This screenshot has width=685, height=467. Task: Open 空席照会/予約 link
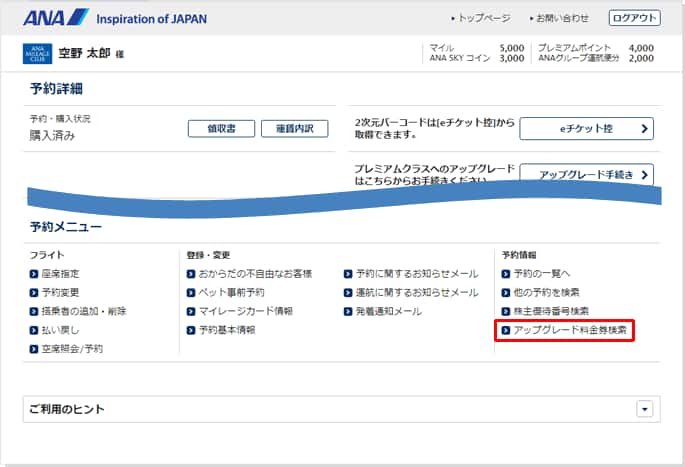point(72,349)
